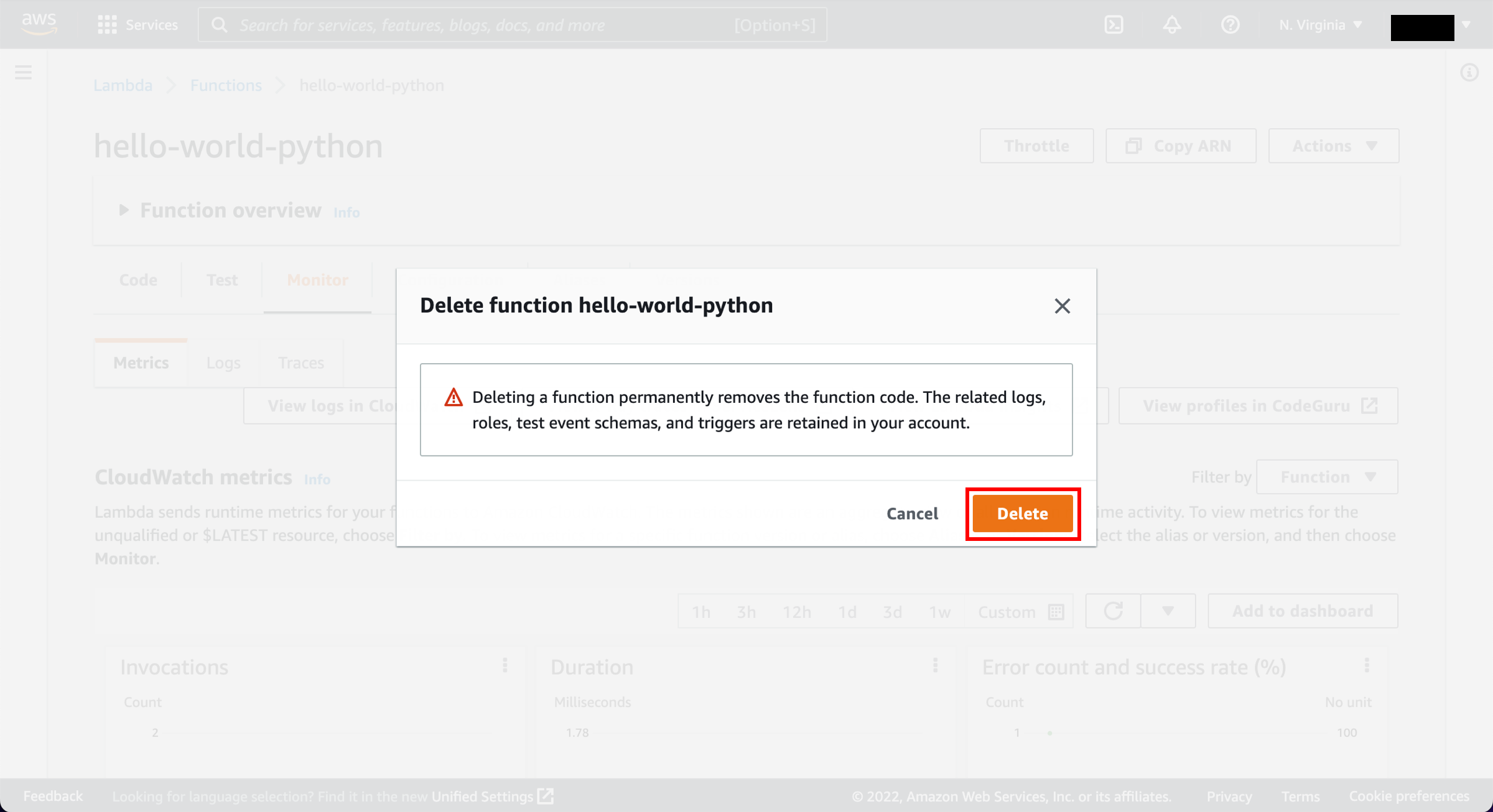Switch to the Code tab

(138, 280)
